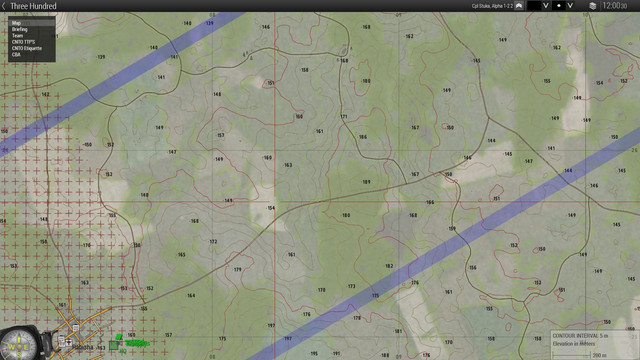This screenshot has height=360, width=640.
Task: Click the vehicle icon beside Alpha 1-2 2
Action: click(519, 6)
